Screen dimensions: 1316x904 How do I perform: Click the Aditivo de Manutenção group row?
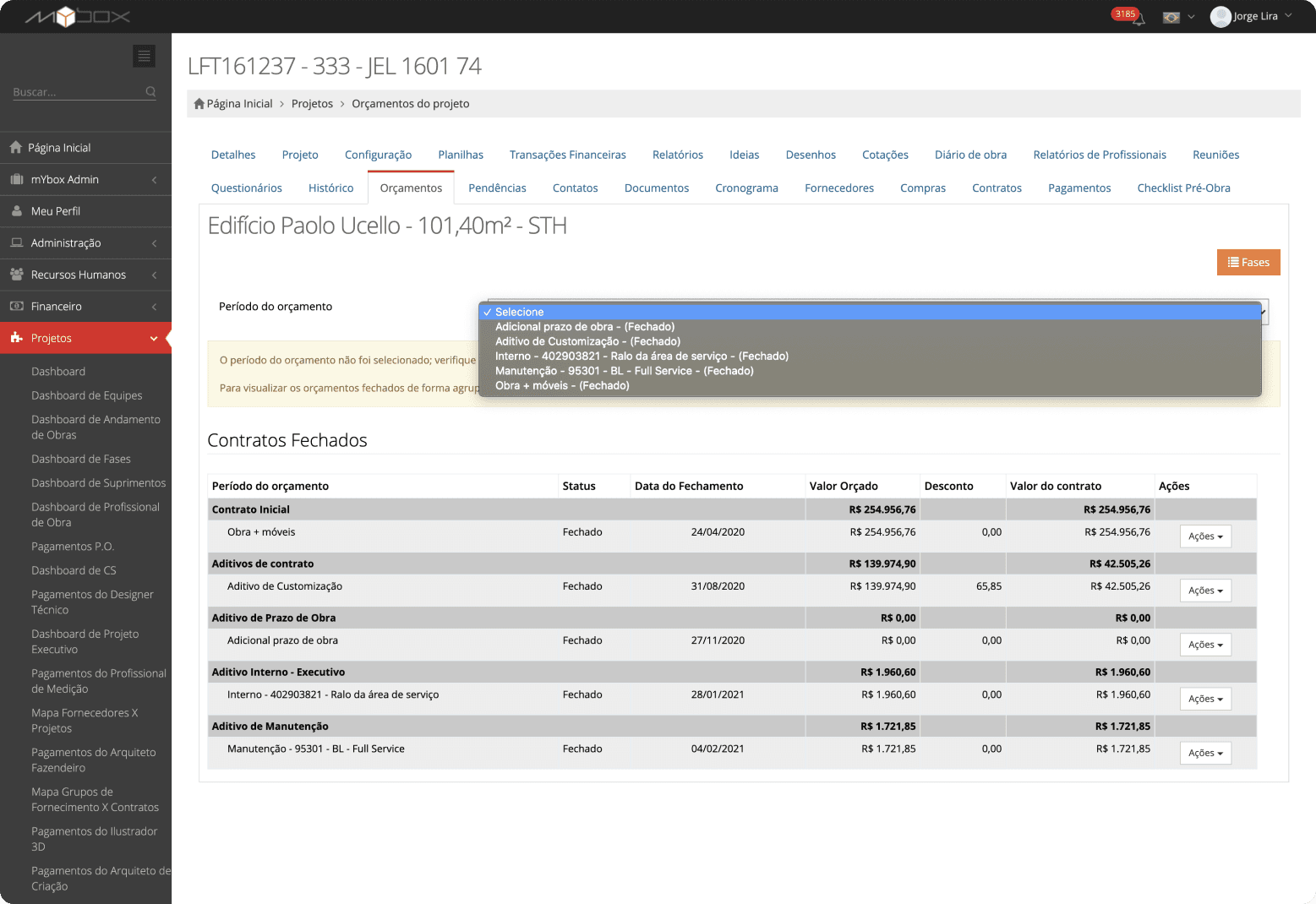(732, 726)
